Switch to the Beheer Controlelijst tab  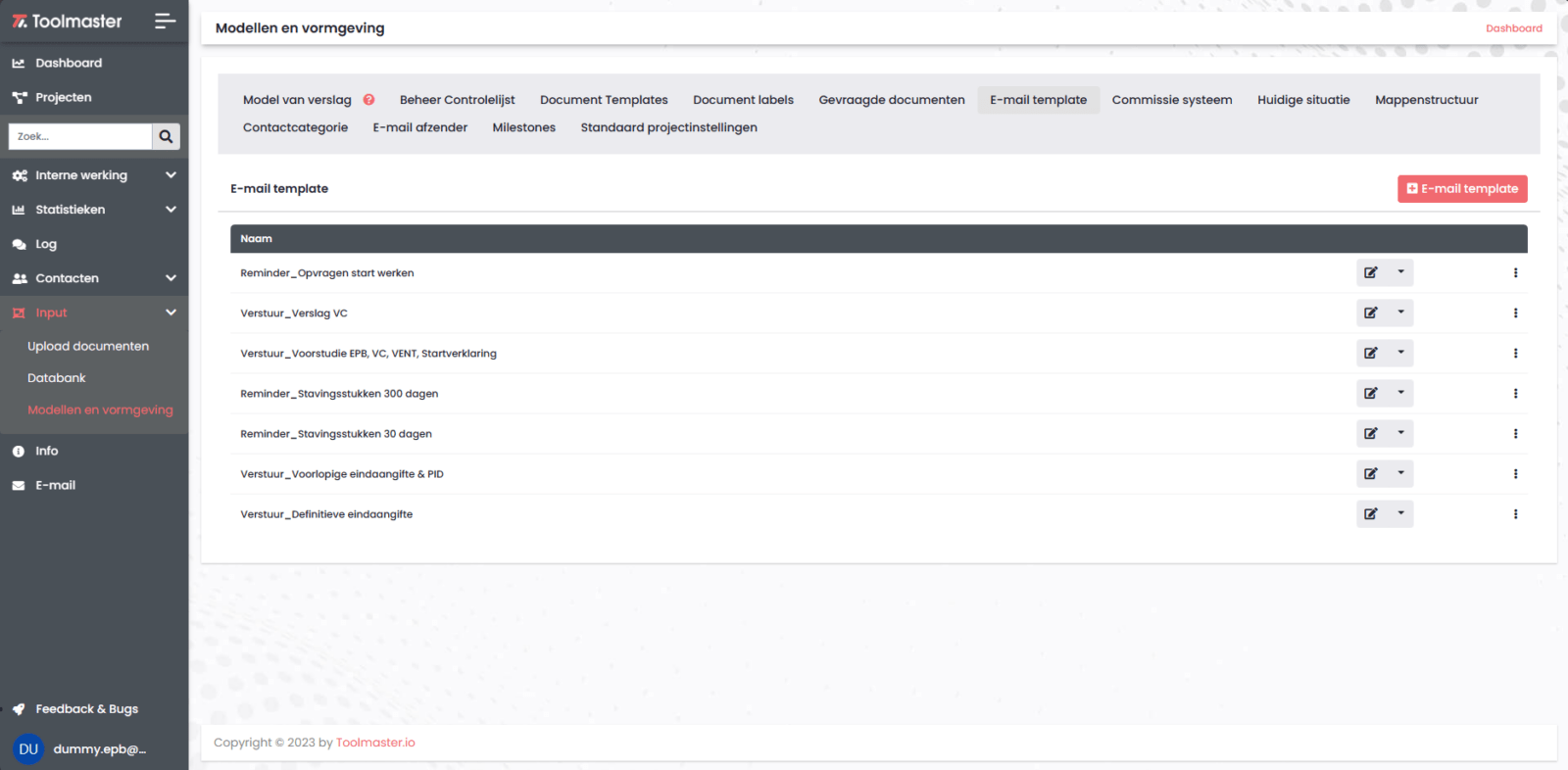pyautogui.click(x=458, y=100)
